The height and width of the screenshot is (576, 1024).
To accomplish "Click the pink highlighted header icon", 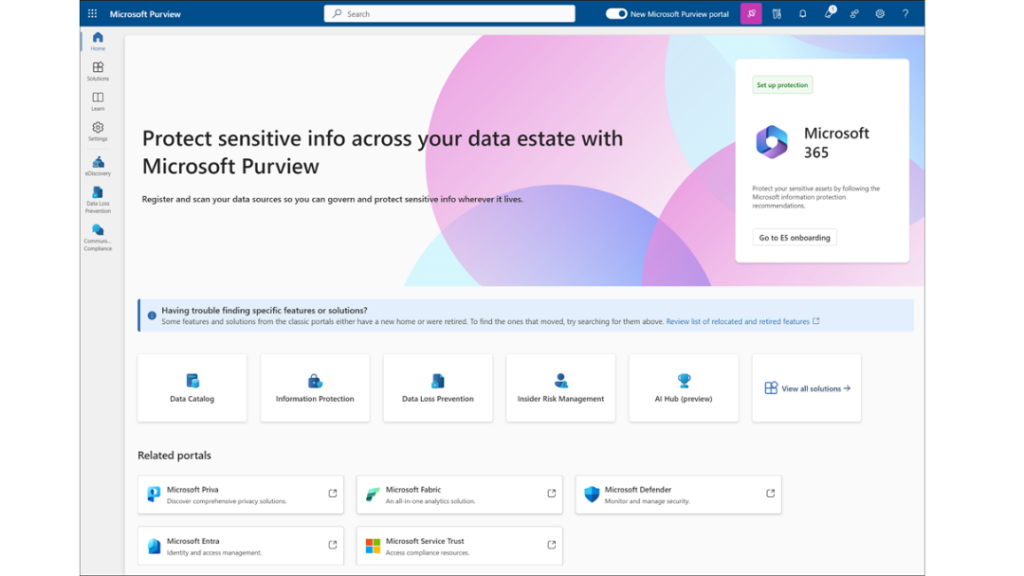I will (751, 13).
